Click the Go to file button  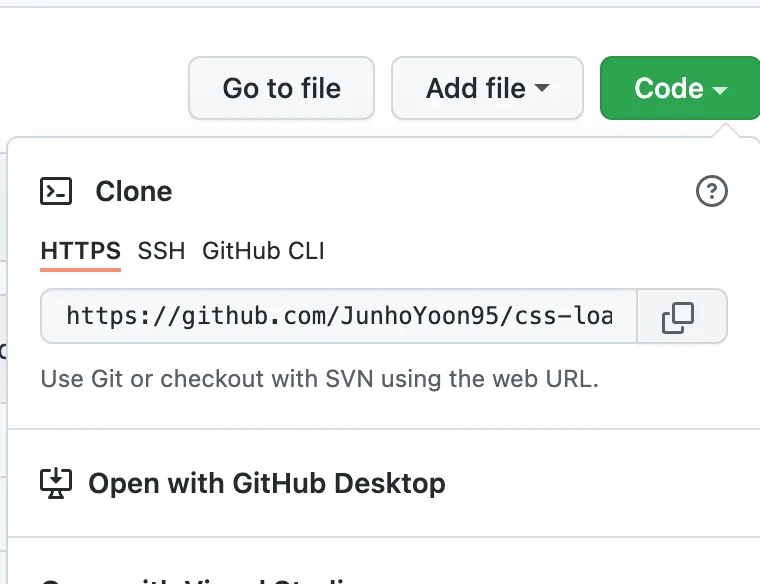pos(281,88)
